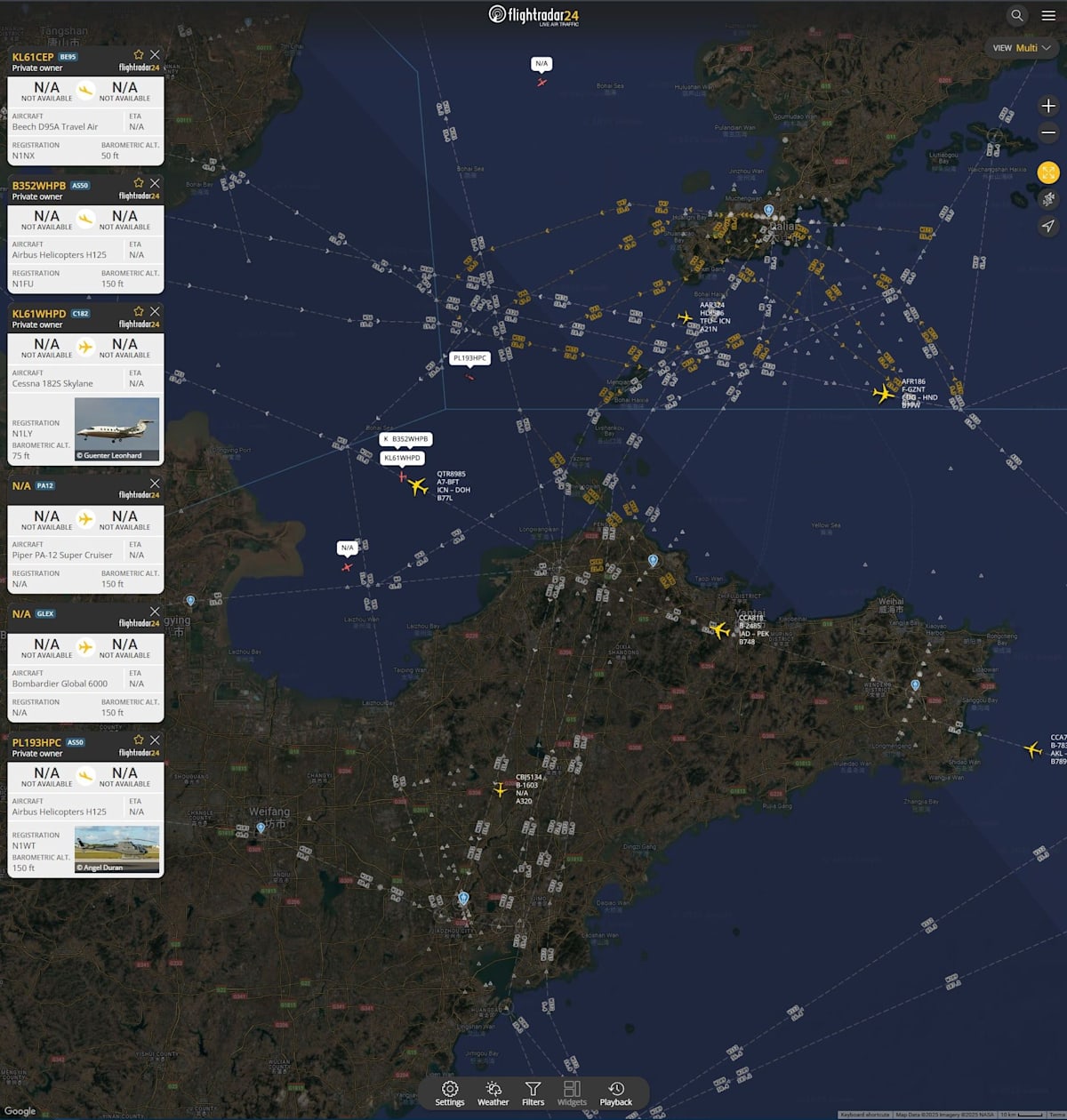Click the red aircraft under the top N/A label
Screen dimensions: 1067x1120
tap(542, 83)
